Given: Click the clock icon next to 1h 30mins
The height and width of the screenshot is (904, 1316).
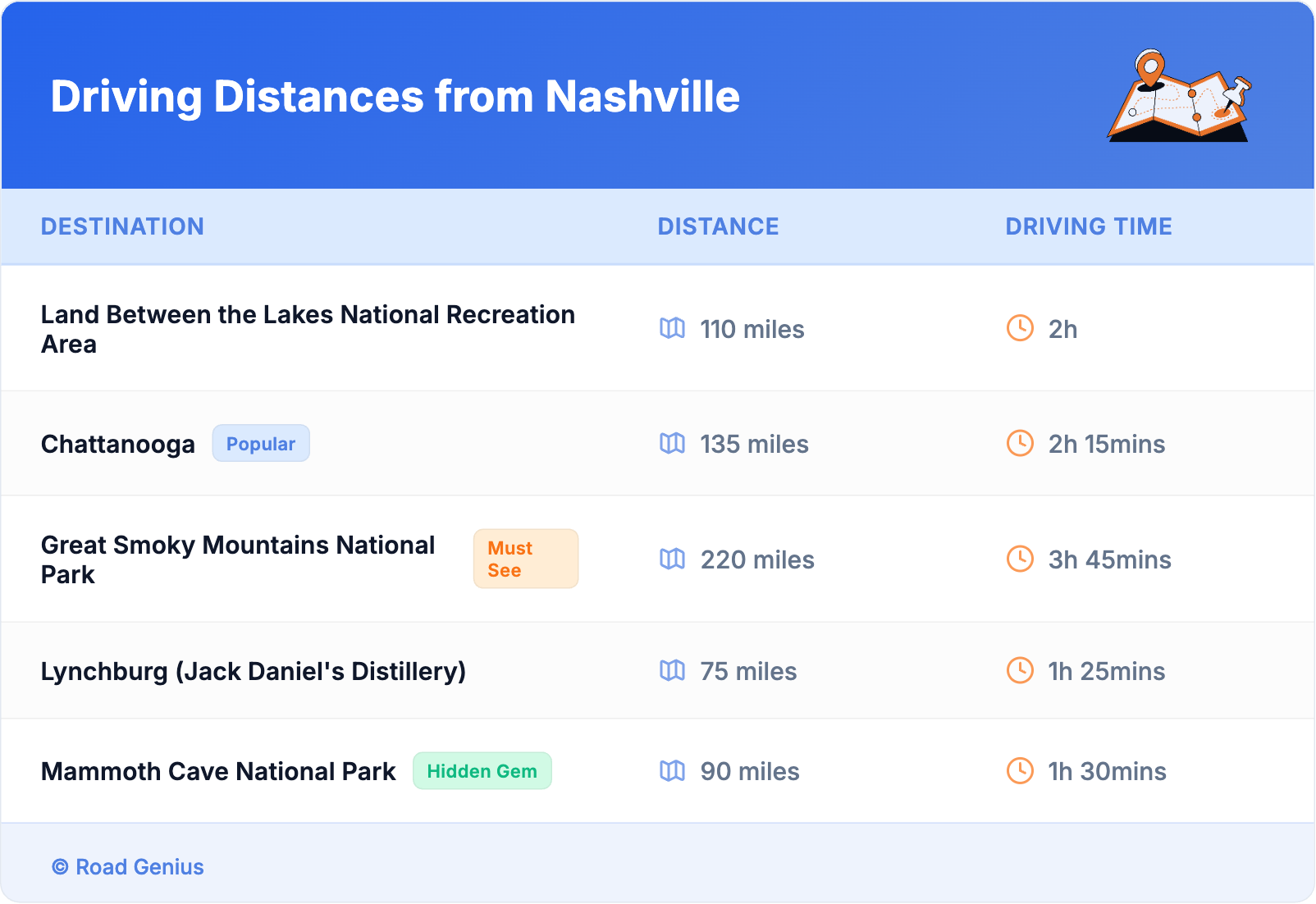Looking at the screenshot, I should [x=1020, y=770].
